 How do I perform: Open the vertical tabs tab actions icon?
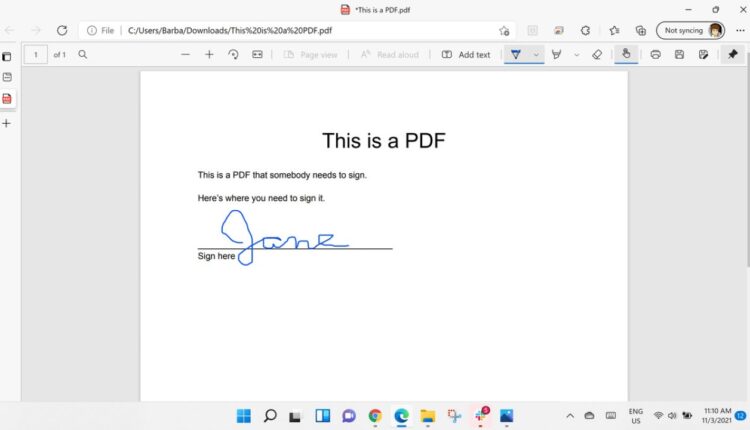(7, 57)
